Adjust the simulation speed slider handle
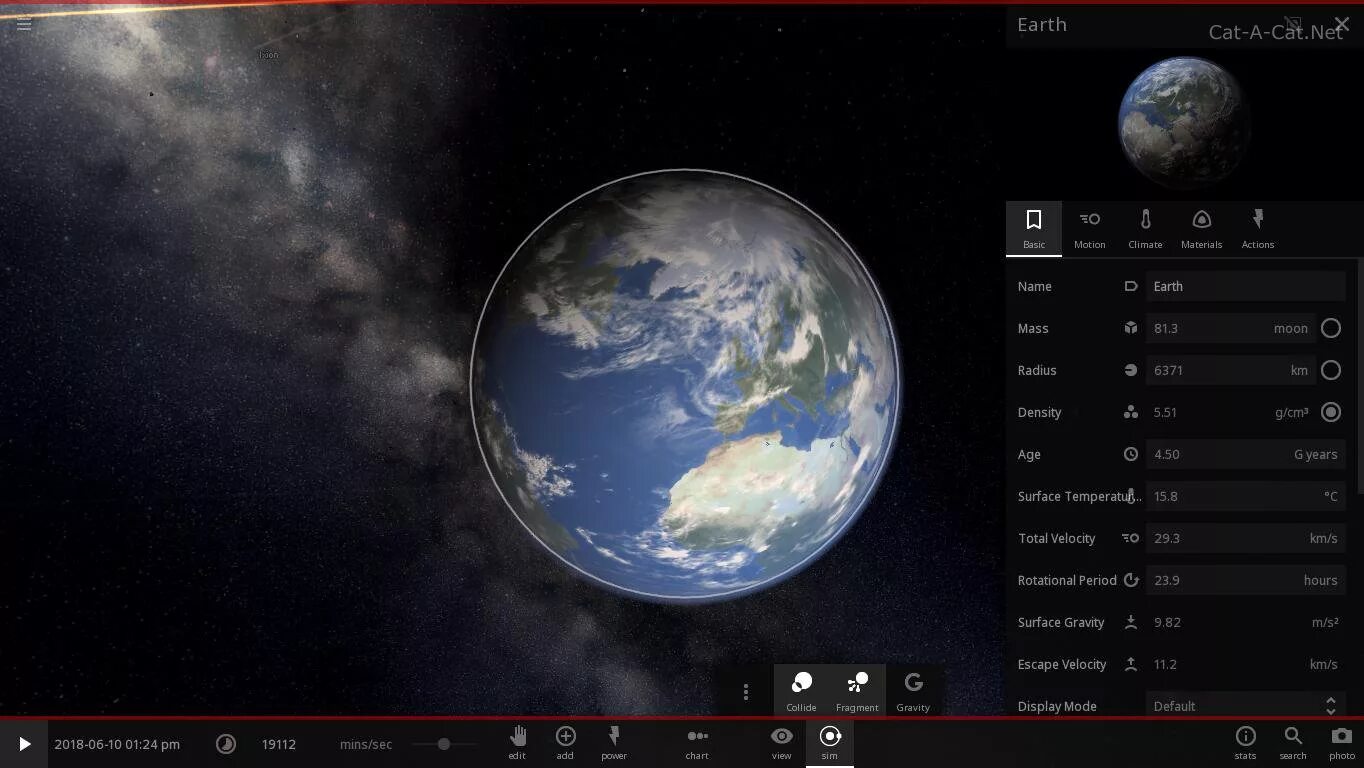Viewport: 1364px width, 768px height. coord(443,744)
